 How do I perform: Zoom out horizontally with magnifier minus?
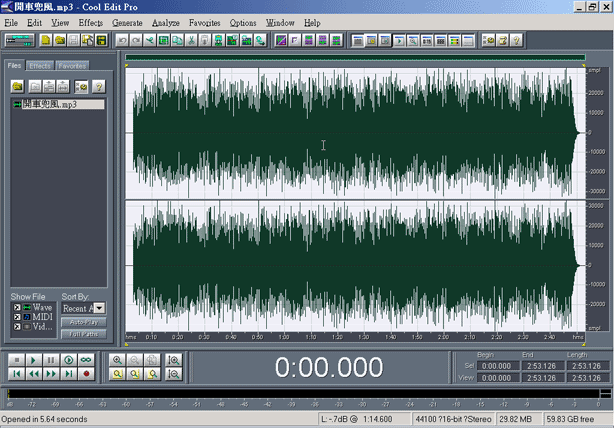tap(134, 360)
